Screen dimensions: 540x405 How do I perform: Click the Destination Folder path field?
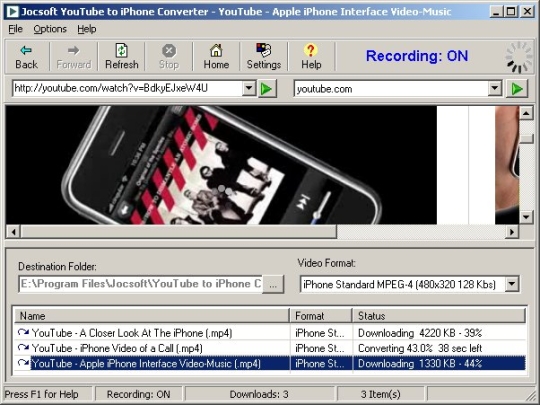(141, 284)
